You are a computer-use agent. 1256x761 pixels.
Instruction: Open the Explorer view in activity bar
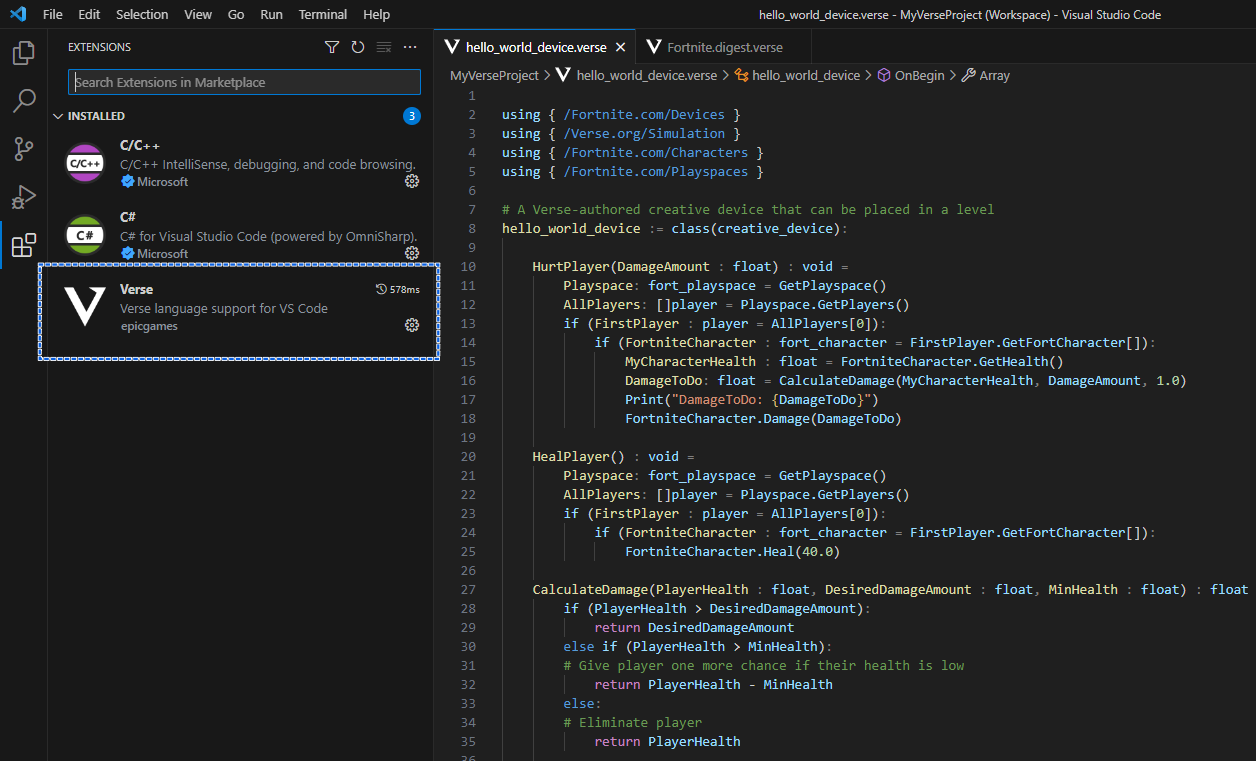coord(23,53)
